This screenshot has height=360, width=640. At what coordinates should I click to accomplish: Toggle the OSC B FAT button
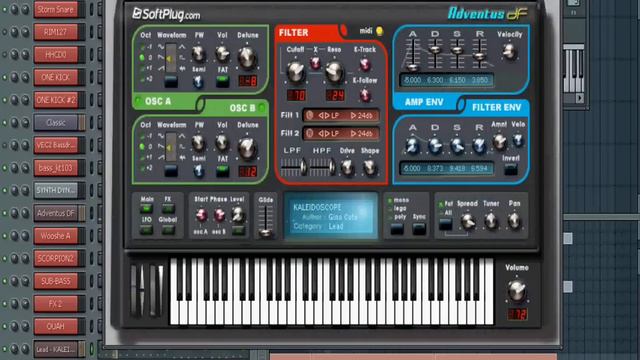point(222,171)
